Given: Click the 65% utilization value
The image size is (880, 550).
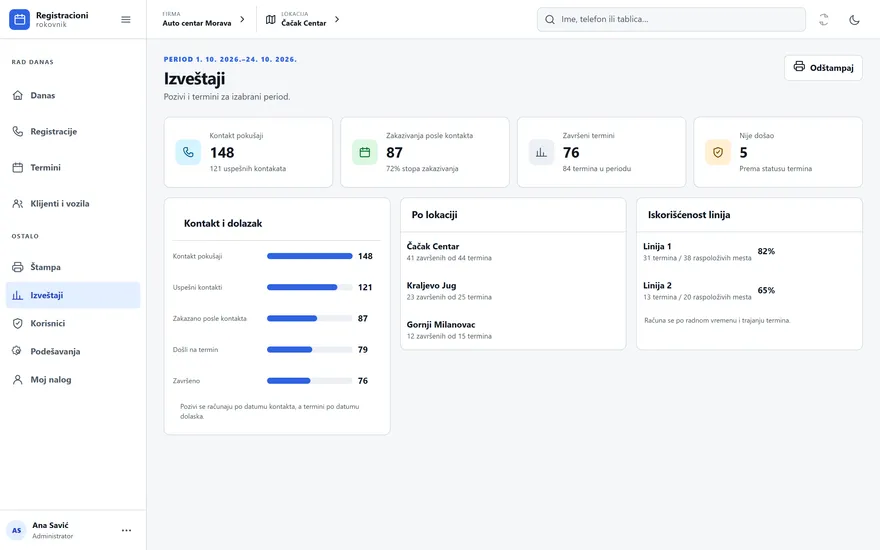Looking at the screenshot, I should tap(766, 291).
